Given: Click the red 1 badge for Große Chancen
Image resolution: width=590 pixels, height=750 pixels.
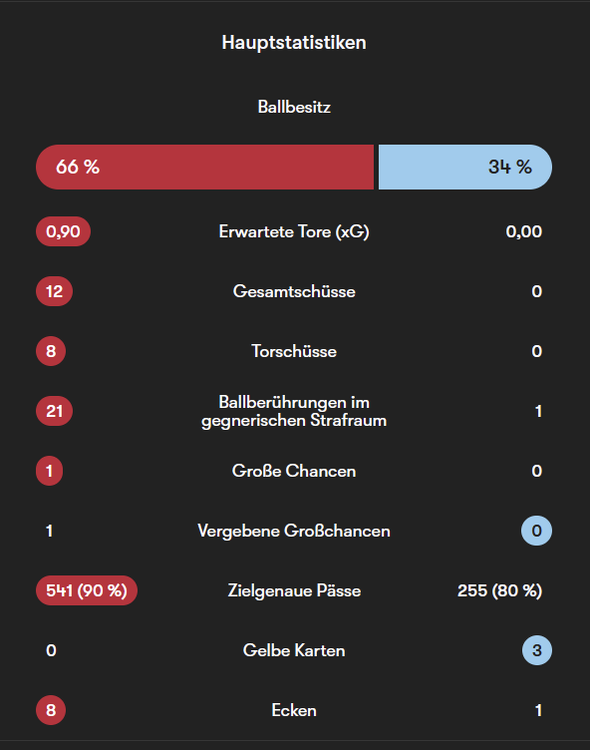Looking at the screenshot, I should (49, 471).
